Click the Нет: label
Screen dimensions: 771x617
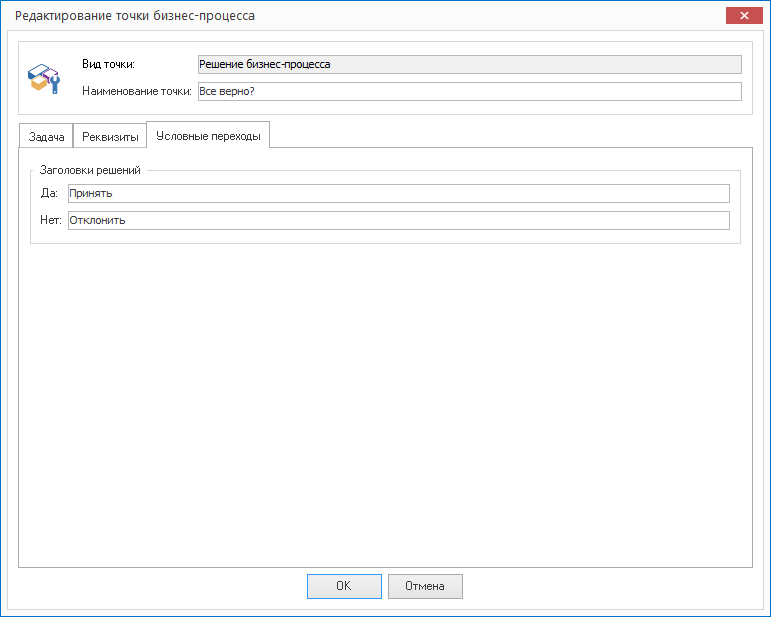[x=51, y=220]
